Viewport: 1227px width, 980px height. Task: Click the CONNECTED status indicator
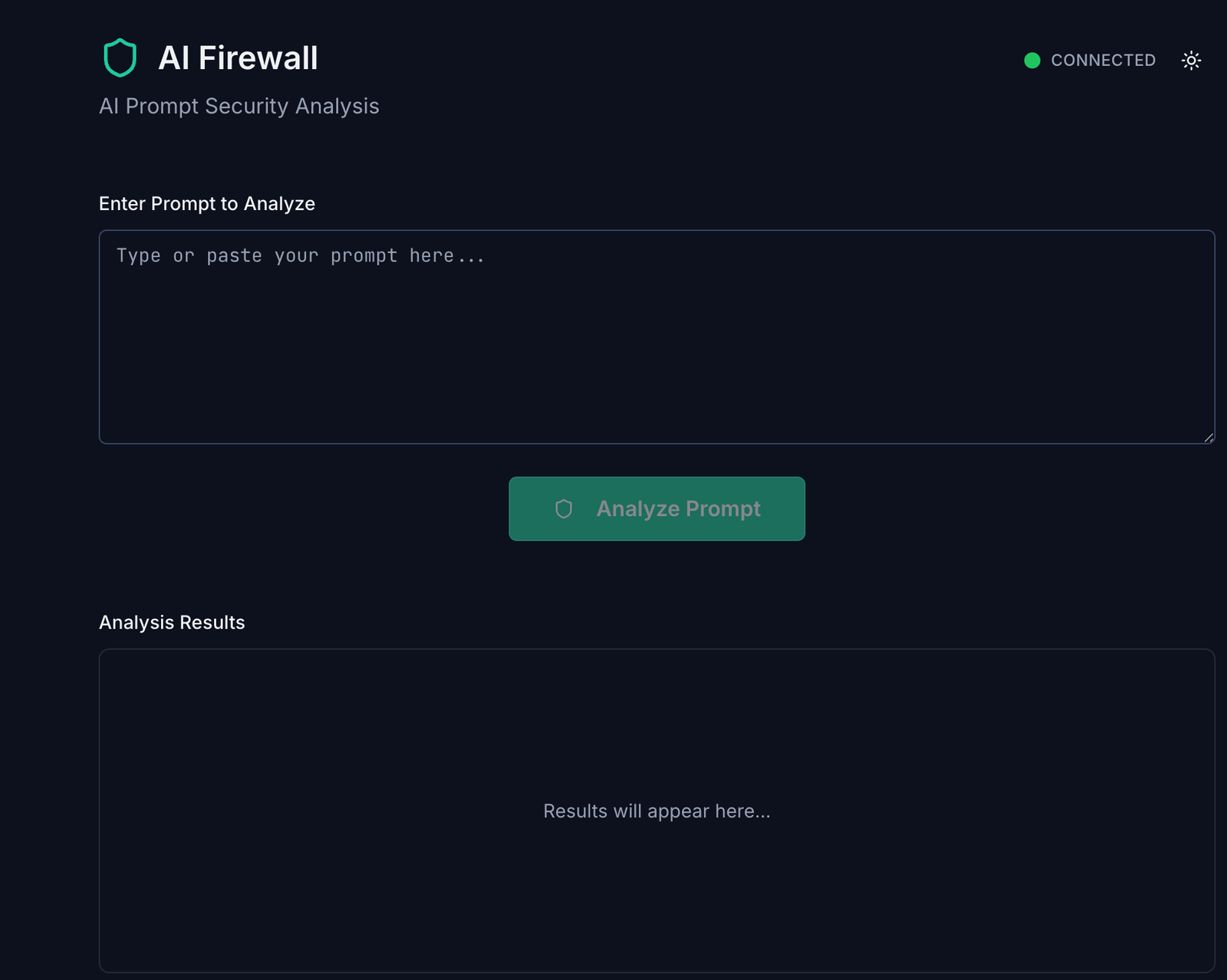pyautogui.click(x=1092, y=60)
